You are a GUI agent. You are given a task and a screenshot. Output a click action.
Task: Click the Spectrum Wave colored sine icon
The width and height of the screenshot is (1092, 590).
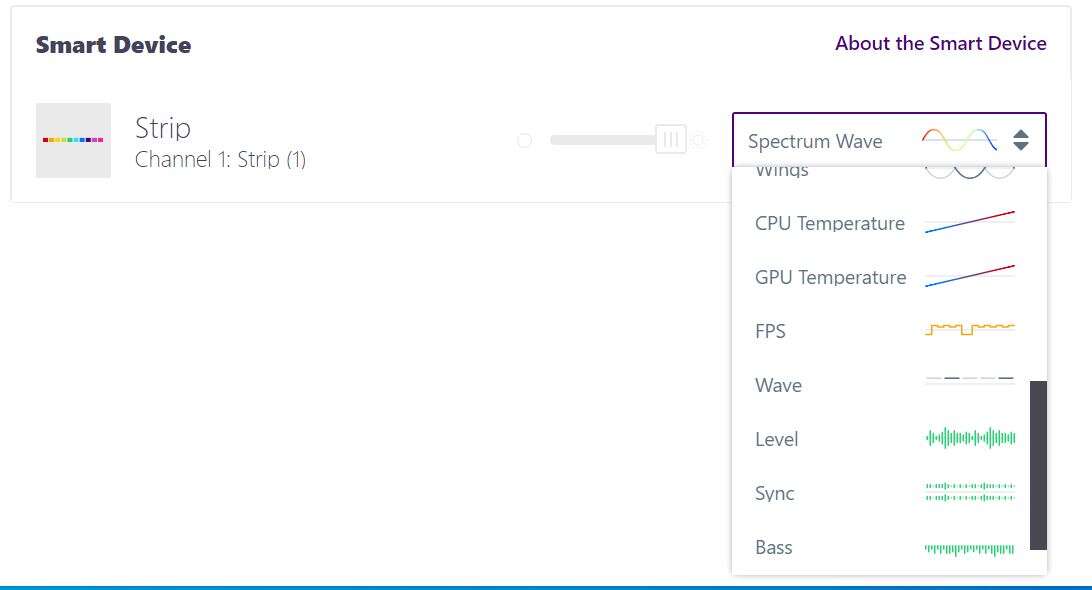959,140
